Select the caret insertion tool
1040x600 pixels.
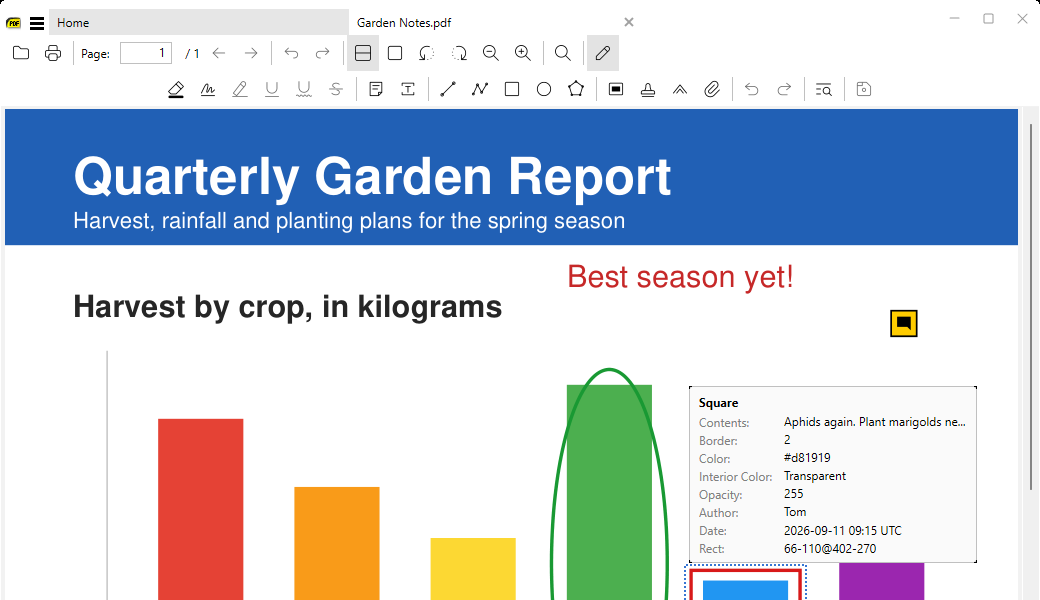pos(680,90)
